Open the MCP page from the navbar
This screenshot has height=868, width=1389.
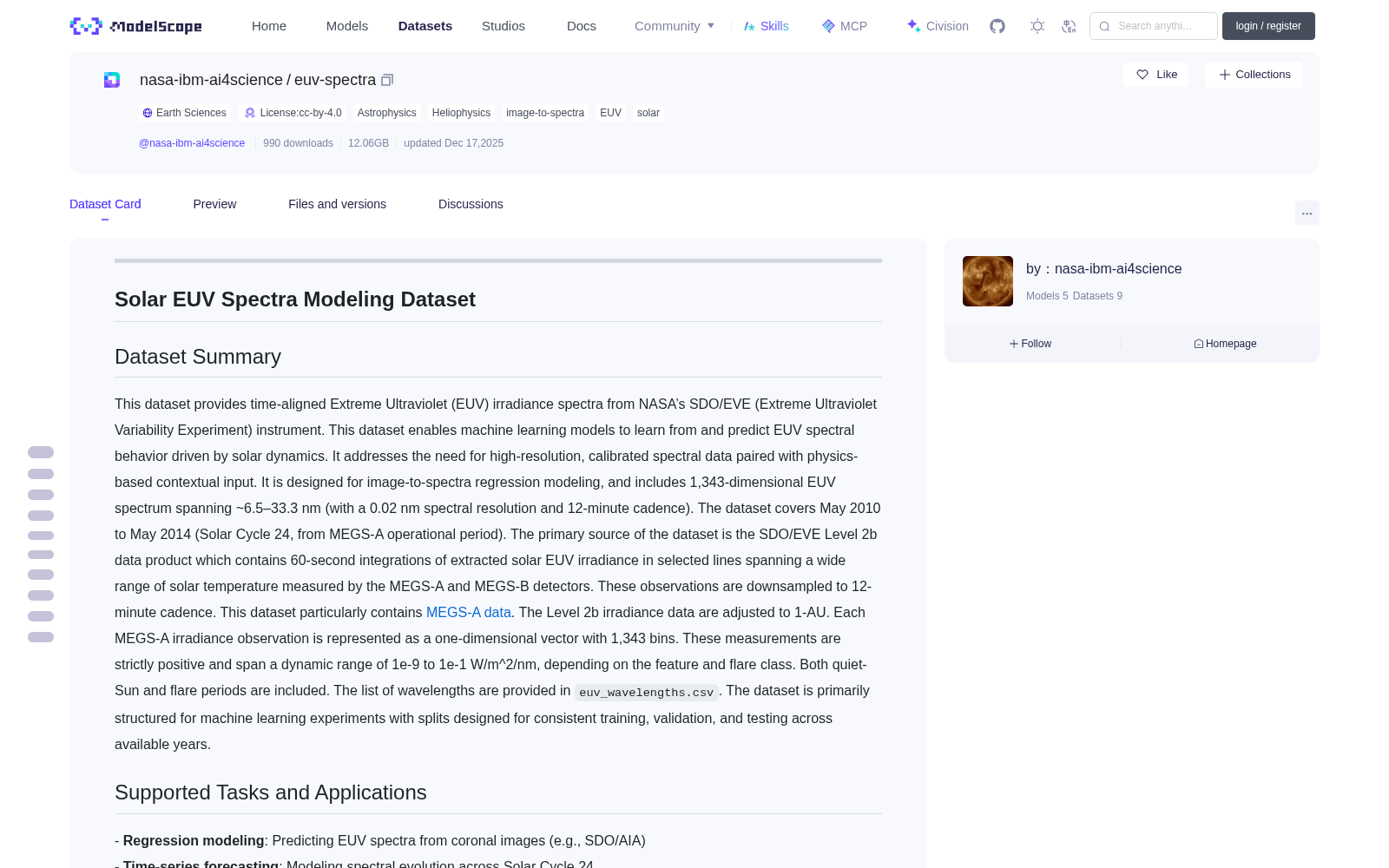(x=845, y=26)
